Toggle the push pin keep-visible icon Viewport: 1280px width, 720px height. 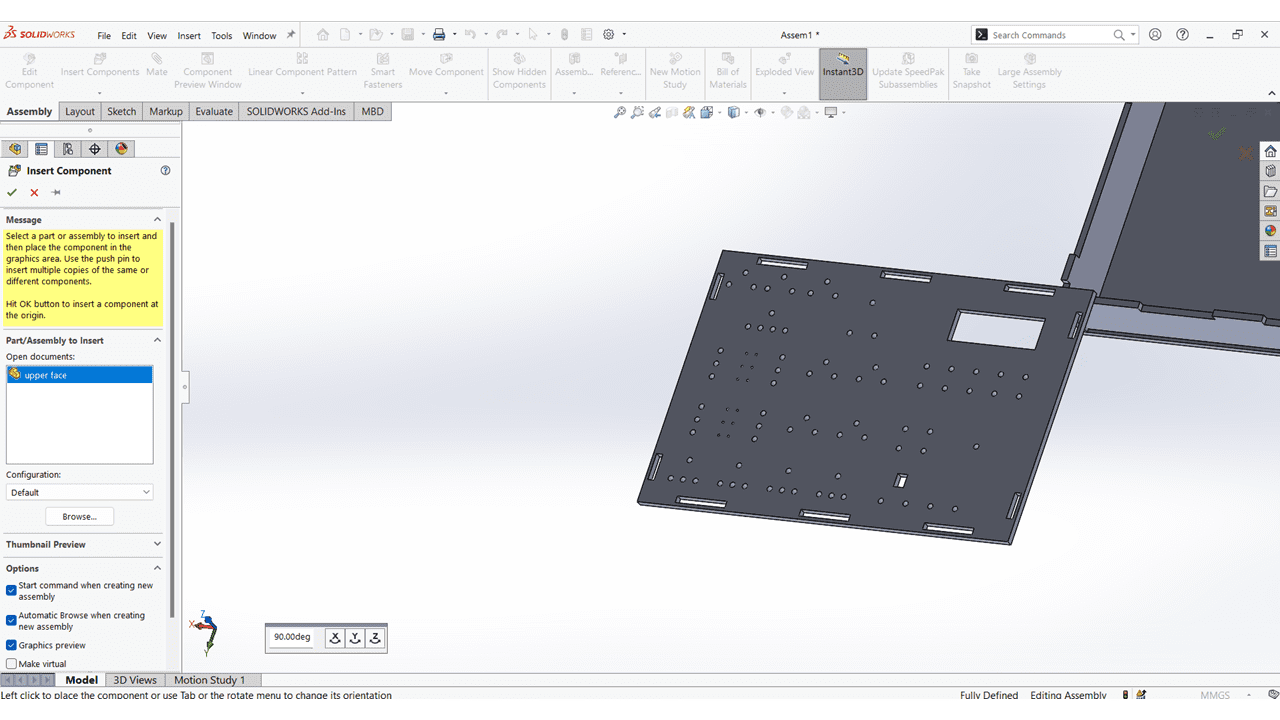pyautogui.click(x=56, y=192)
